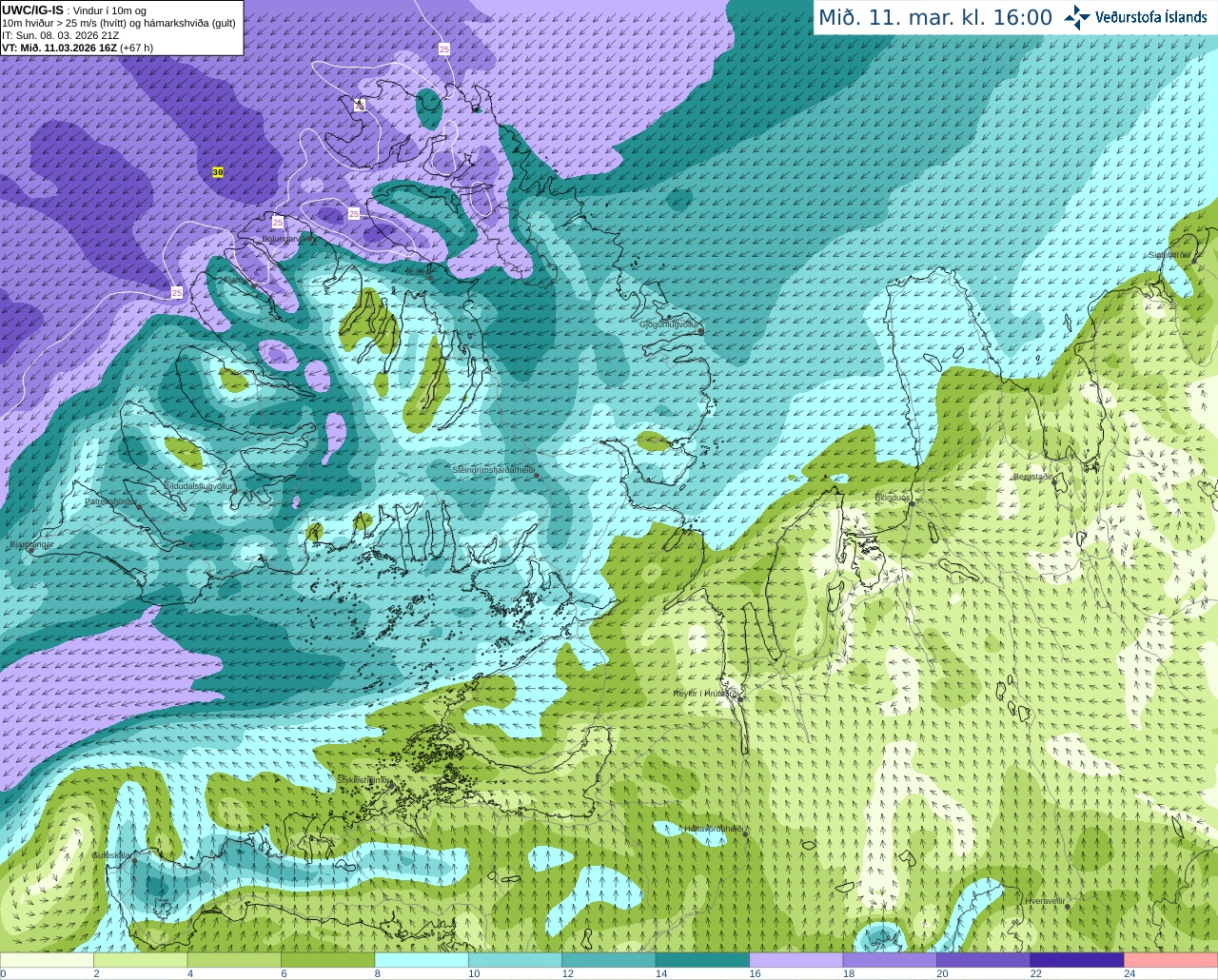The width and height of the screenshot is (1218, 980).
Task: Click the Hveravellir station marker
Action: [x=1068, y=907]
